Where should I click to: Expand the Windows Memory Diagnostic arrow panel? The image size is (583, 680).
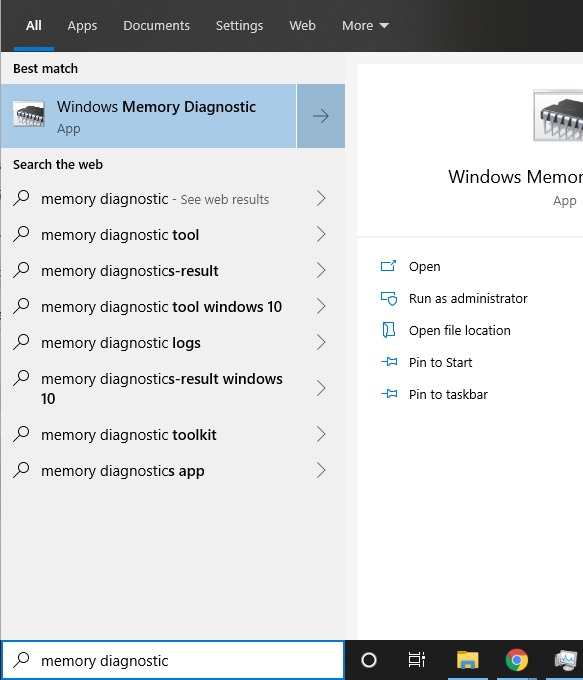point(321,116)
